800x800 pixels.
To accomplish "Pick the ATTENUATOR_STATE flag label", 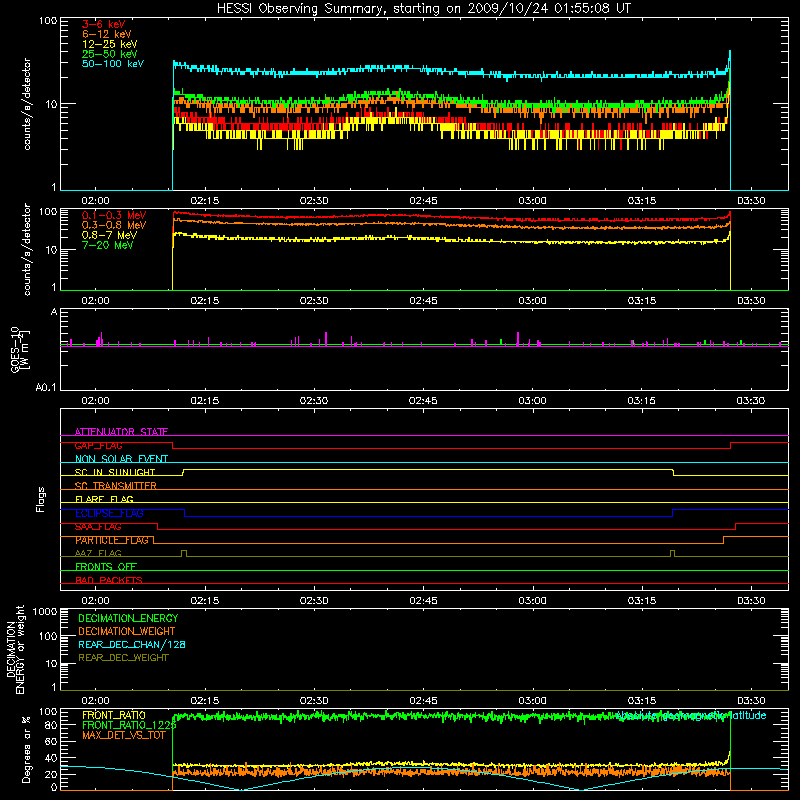I will pyautogui.click(x=121, y=432).
